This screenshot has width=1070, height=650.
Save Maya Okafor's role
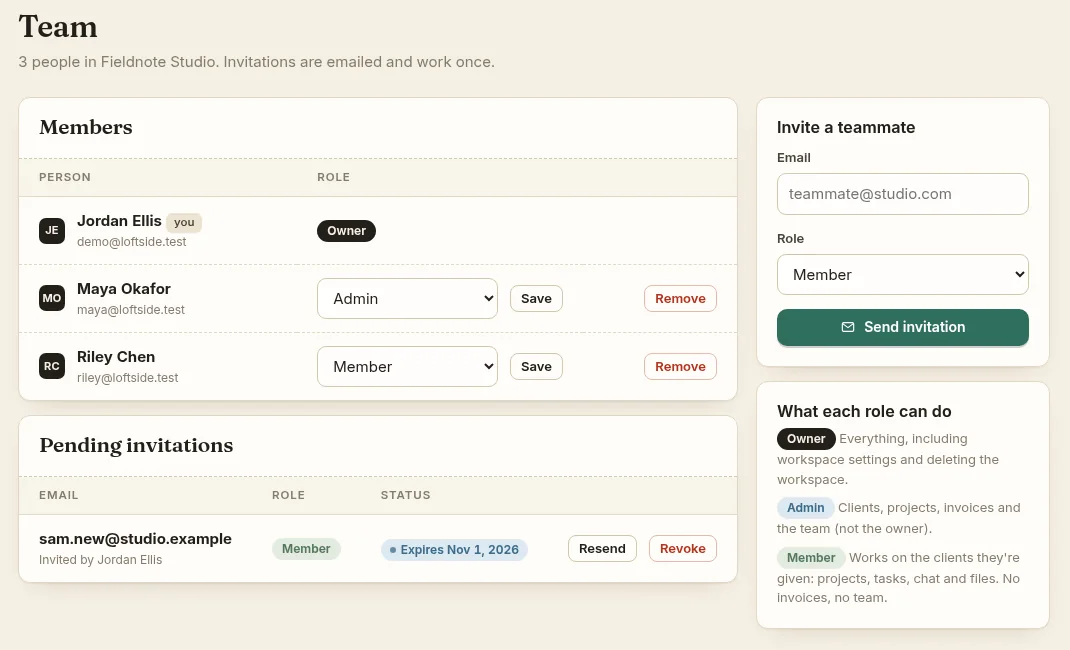[x=536, y=298]
